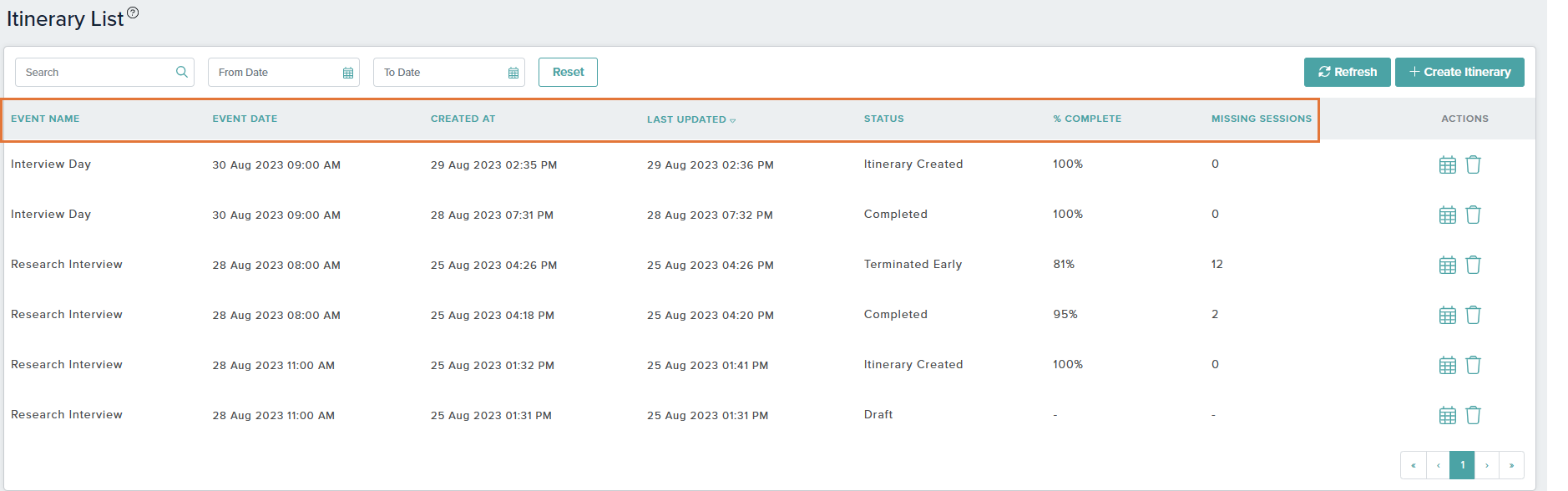Focus the Search input field
The width and height of the screenshot is (1568, 491).
[x=104, y=73]
